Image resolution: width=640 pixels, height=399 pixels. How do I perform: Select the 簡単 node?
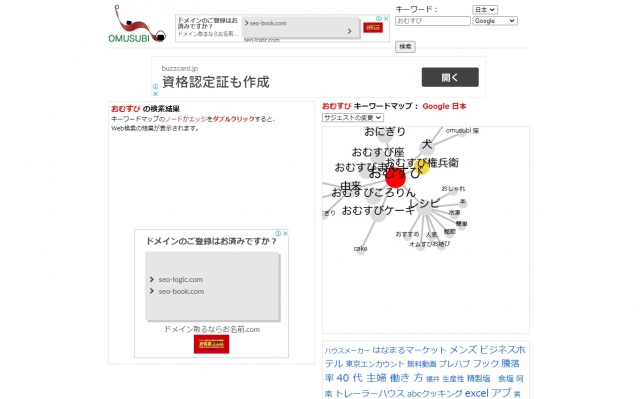[x=462, y=224]
